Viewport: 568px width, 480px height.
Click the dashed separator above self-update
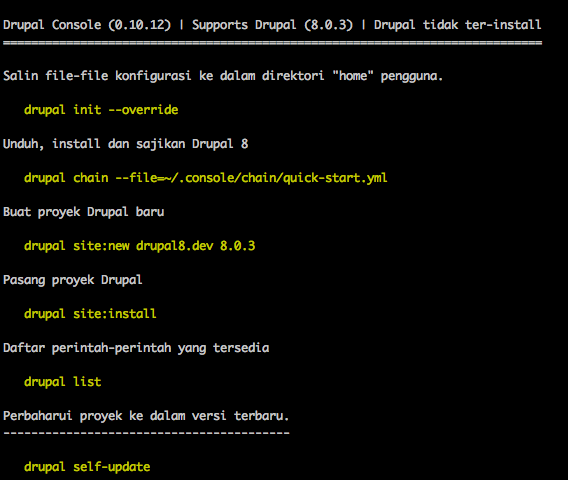pyautogui.click(x=146, y=433)
